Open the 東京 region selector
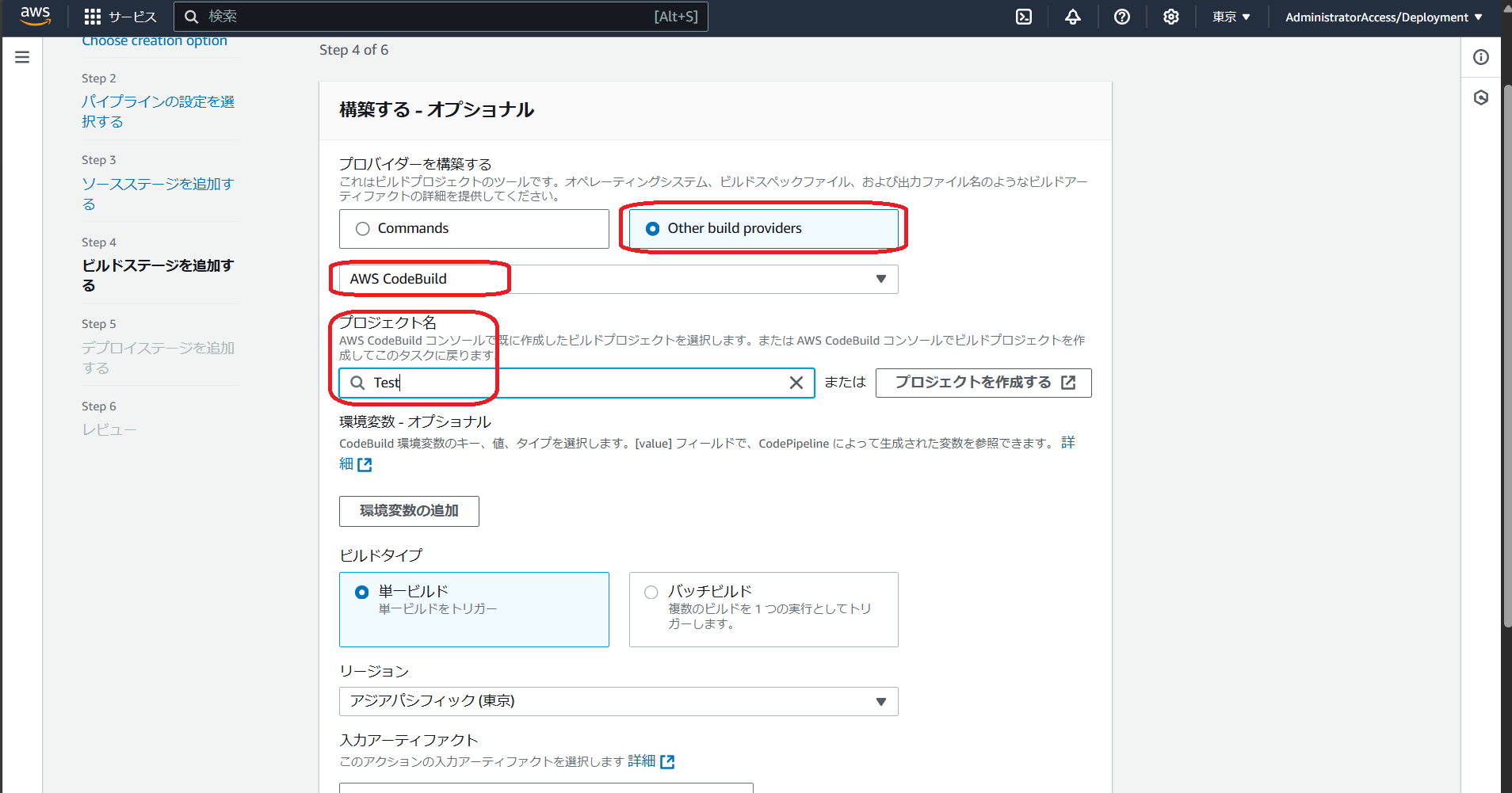The image size is (1512, 793). [1230, 17]
